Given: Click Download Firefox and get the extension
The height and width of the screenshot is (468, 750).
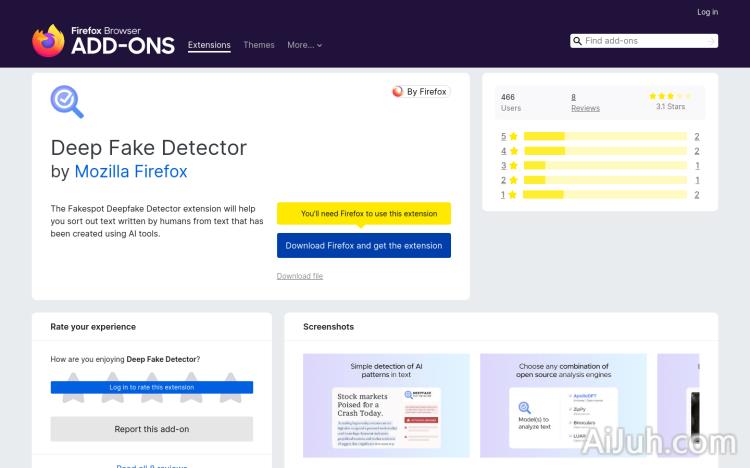Looking at the screenshot, I should click(364, 245).
